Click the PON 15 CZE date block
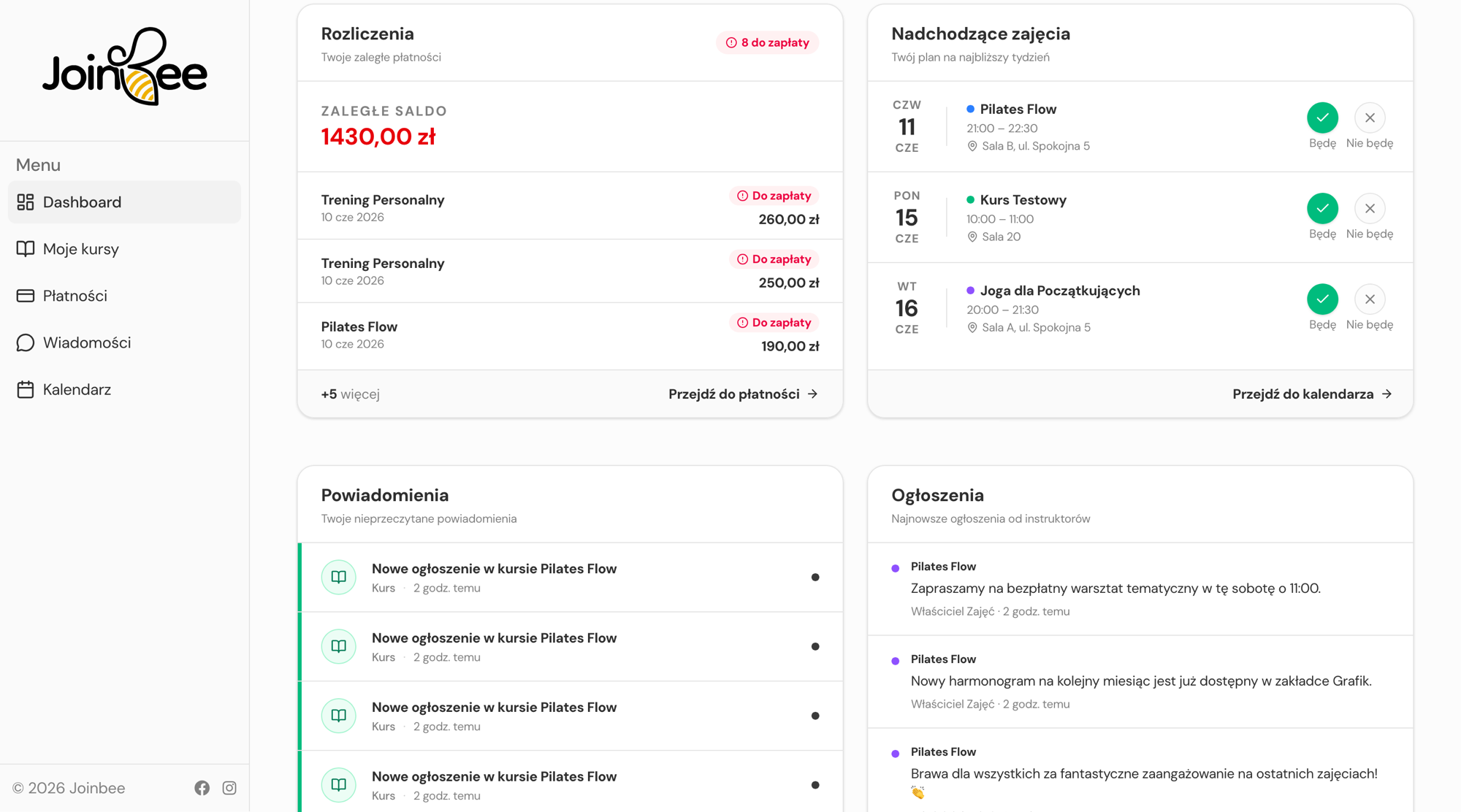The width and height of the screenshot is (1461, 812). tap(907, 217)
